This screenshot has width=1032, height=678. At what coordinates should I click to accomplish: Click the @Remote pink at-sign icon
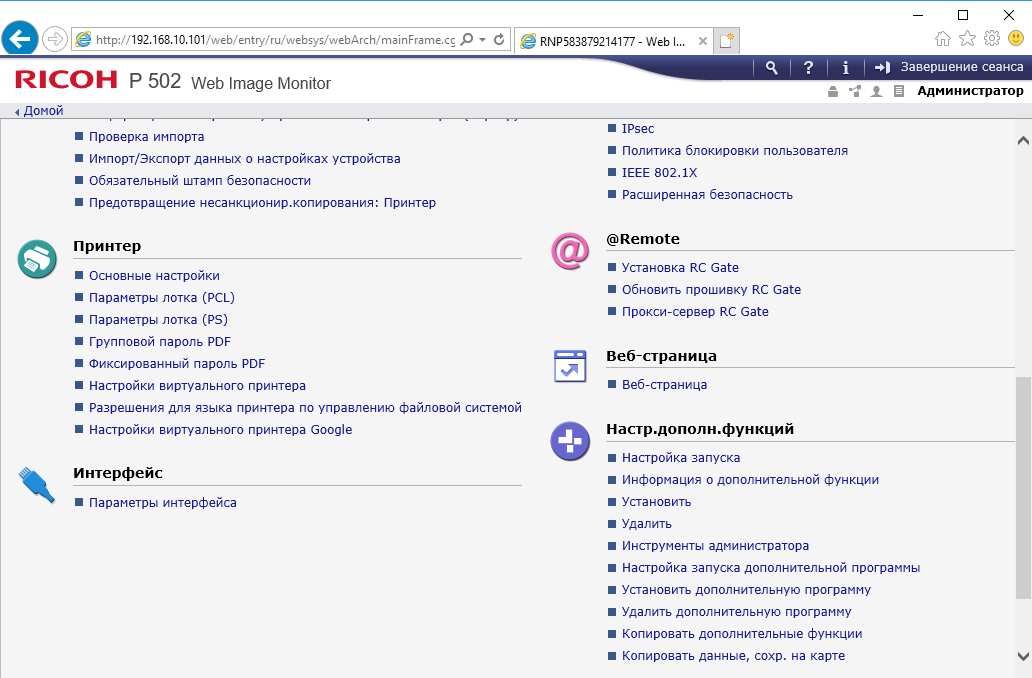pos(570,251)
